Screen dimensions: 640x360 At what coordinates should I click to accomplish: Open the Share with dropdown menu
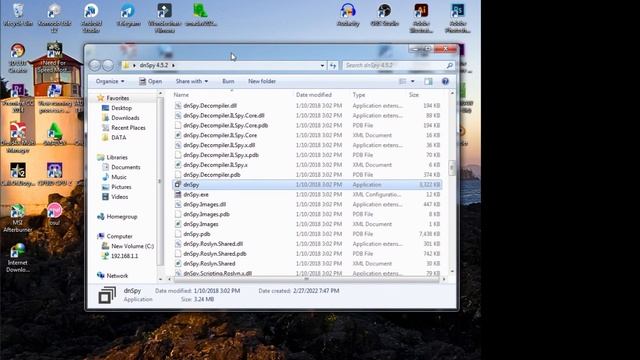[x=192, y=81]
